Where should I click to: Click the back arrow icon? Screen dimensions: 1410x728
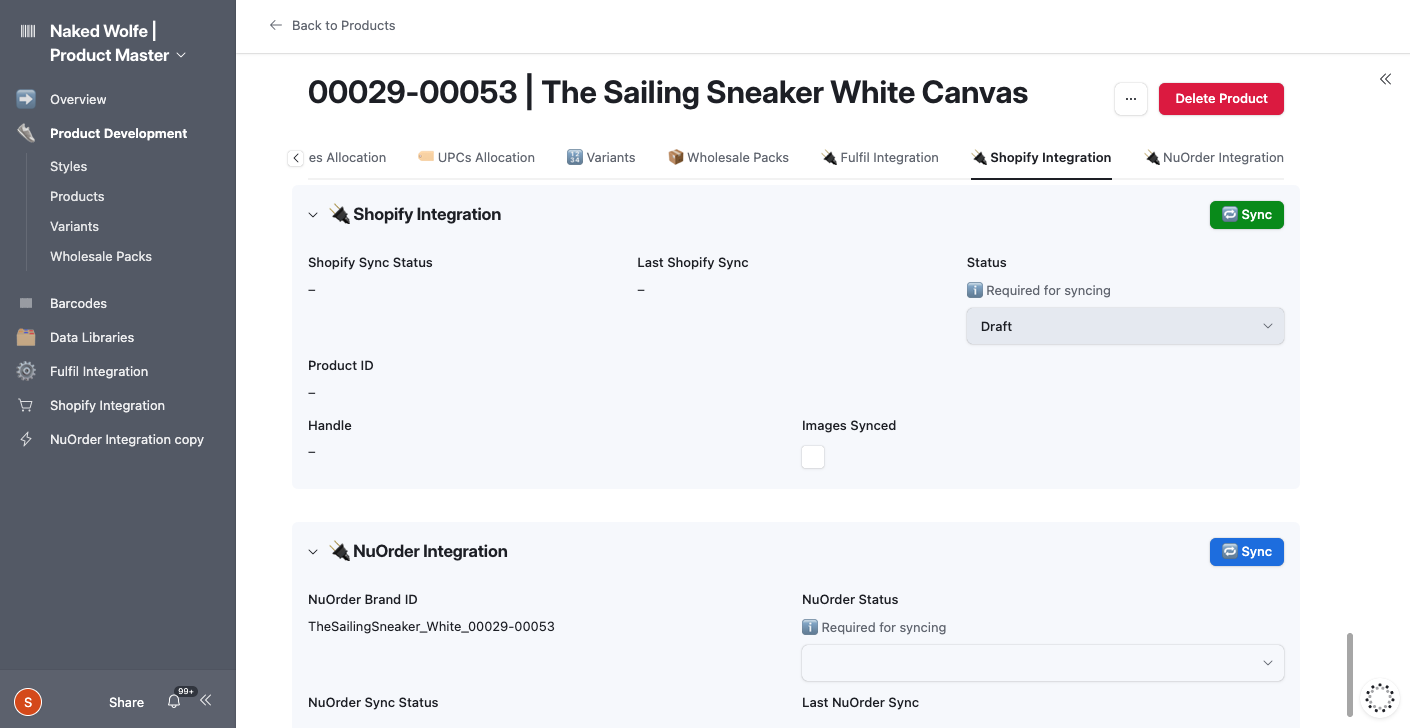click(x=276, y=25)
